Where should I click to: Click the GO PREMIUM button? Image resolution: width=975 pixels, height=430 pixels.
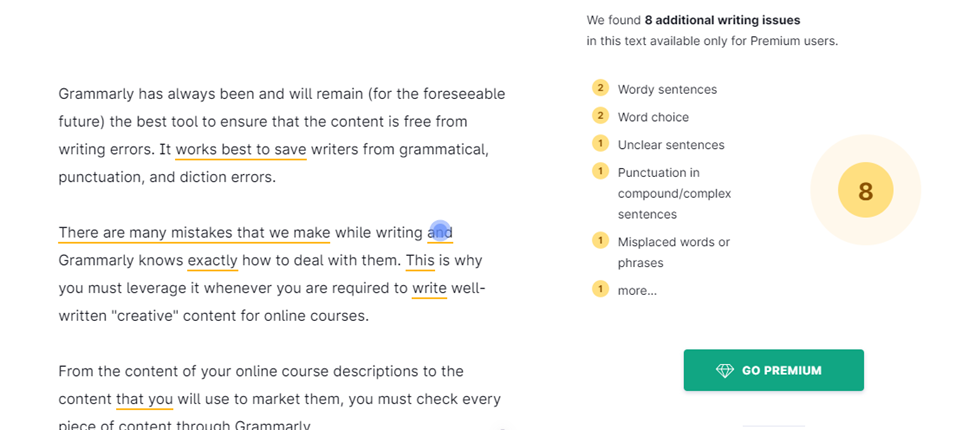pos(773,370)
